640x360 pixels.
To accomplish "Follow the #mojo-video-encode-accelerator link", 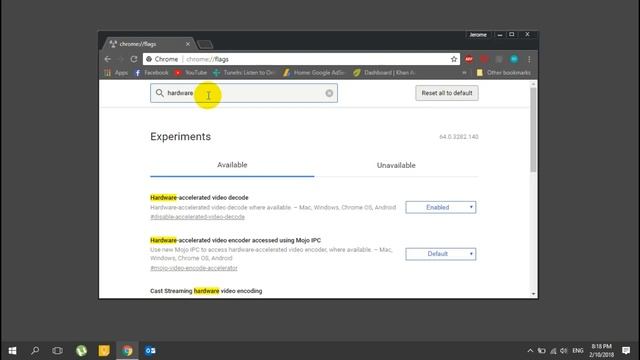I will 194,268.
